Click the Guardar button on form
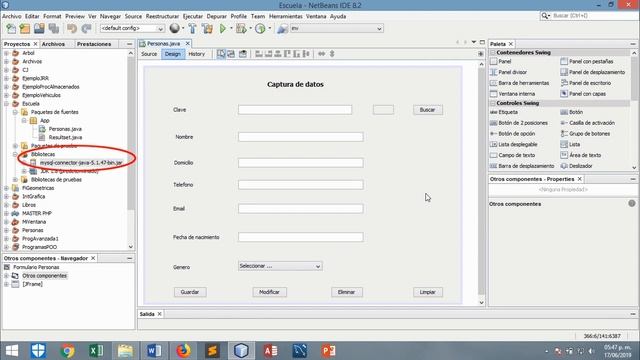Screen dimensions: 640x360 point(190,292)
